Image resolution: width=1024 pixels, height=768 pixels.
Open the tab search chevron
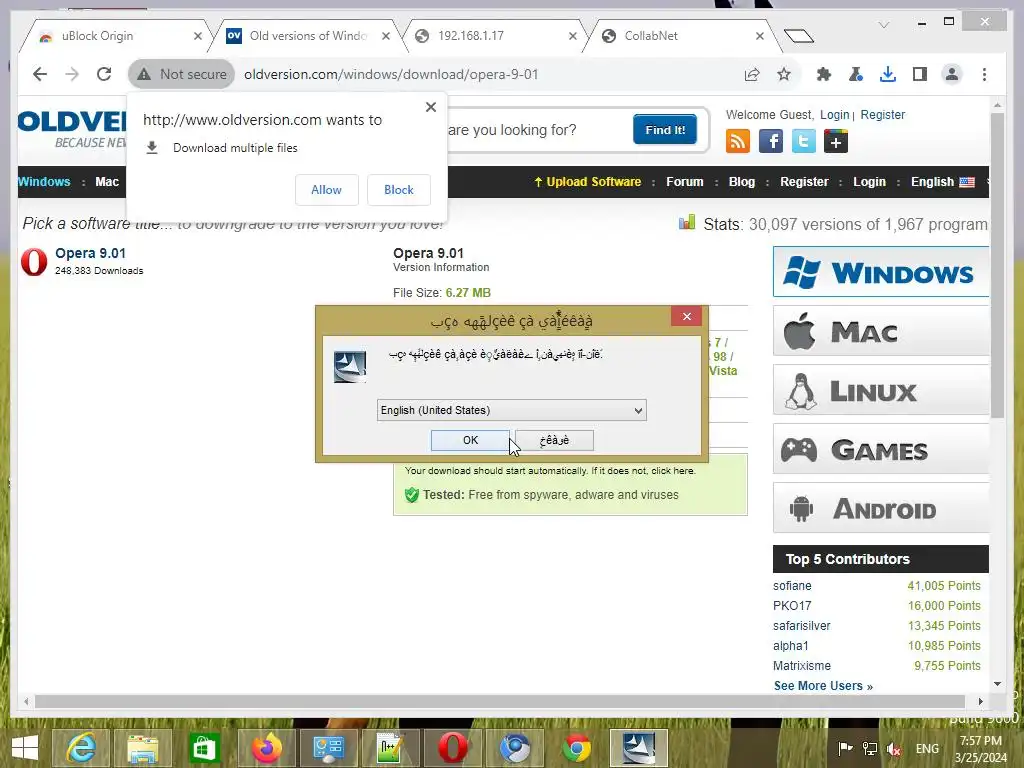coord(884,25)
